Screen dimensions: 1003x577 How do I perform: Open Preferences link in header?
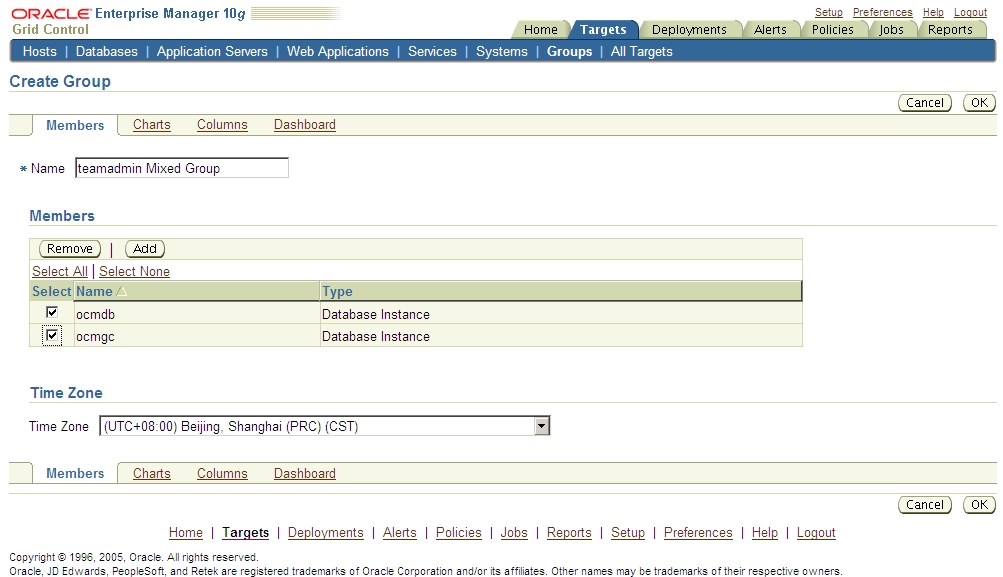coord(883,12)
